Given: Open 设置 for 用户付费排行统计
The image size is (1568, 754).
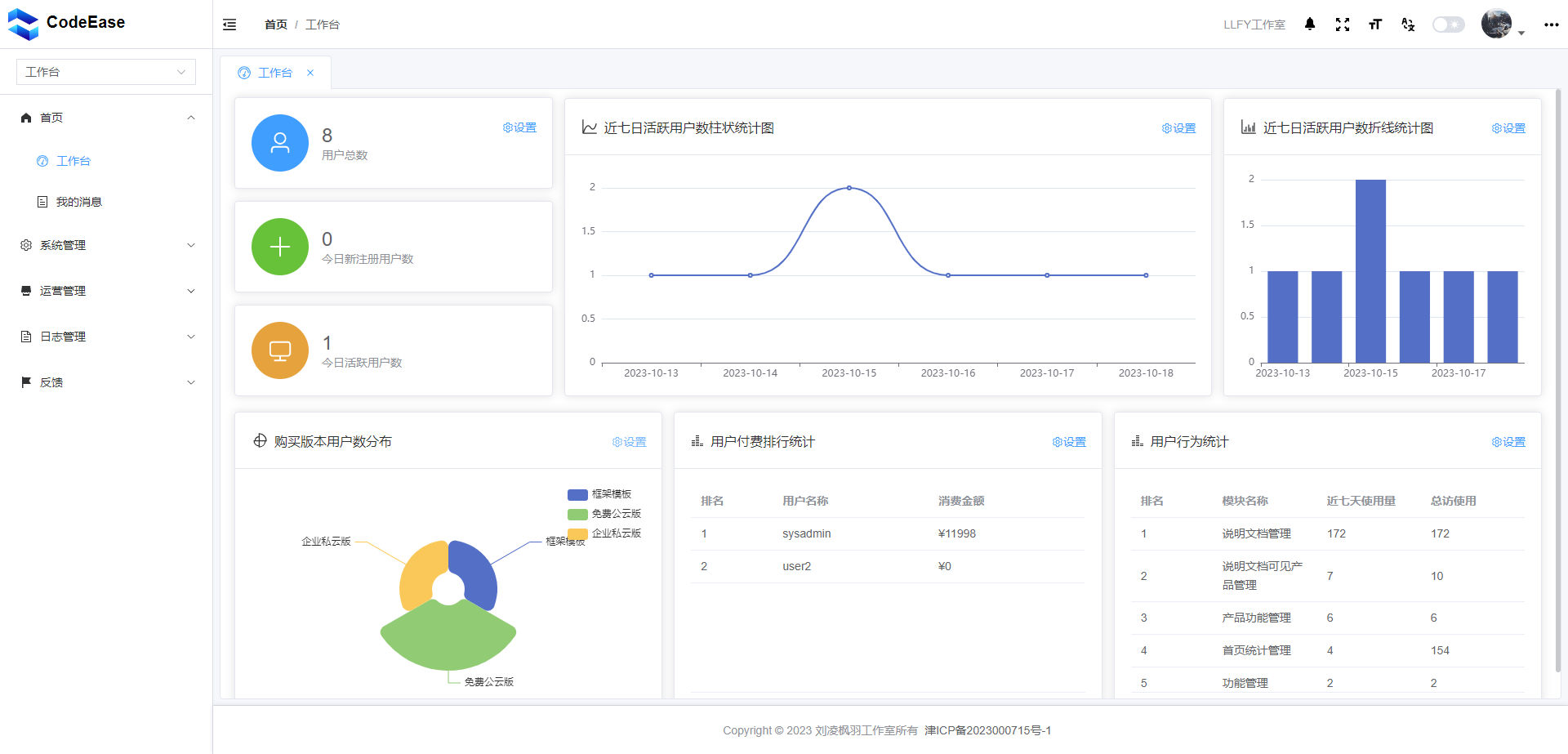Looking at the screenshot, I should [1069, 442].
